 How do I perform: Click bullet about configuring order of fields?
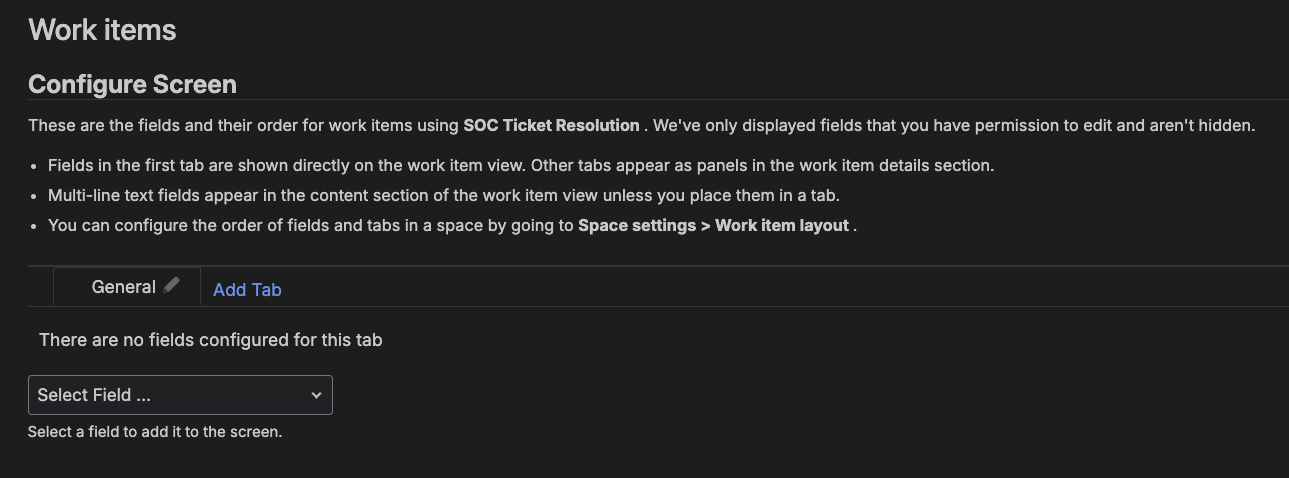coord(452,225)
